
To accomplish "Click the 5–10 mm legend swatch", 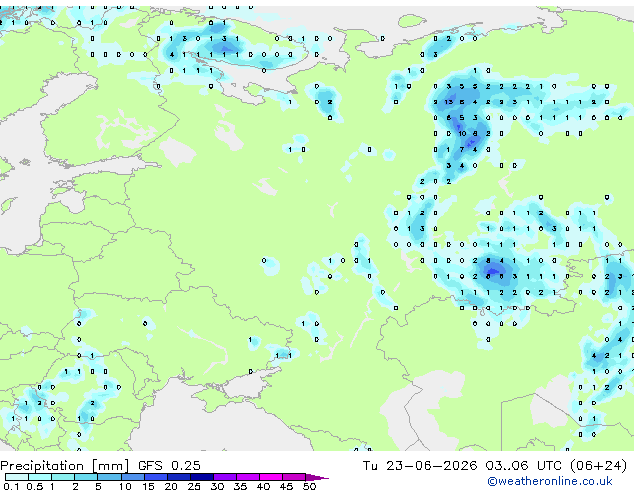I will (110, 477).
